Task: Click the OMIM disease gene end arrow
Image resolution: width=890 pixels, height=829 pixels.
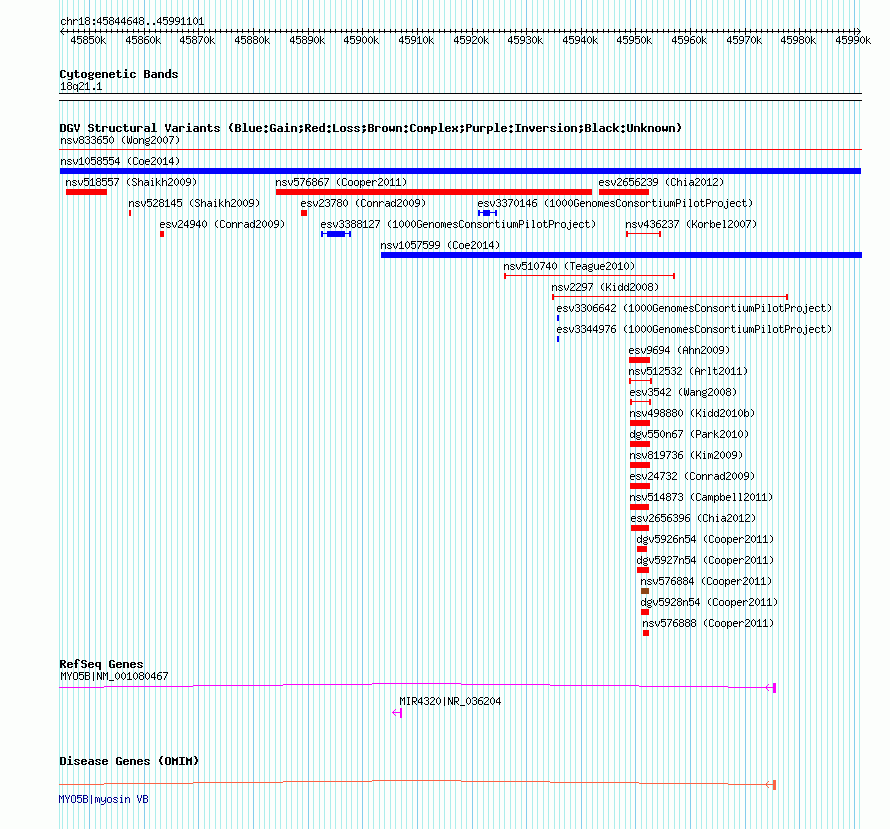Action: 771,785
